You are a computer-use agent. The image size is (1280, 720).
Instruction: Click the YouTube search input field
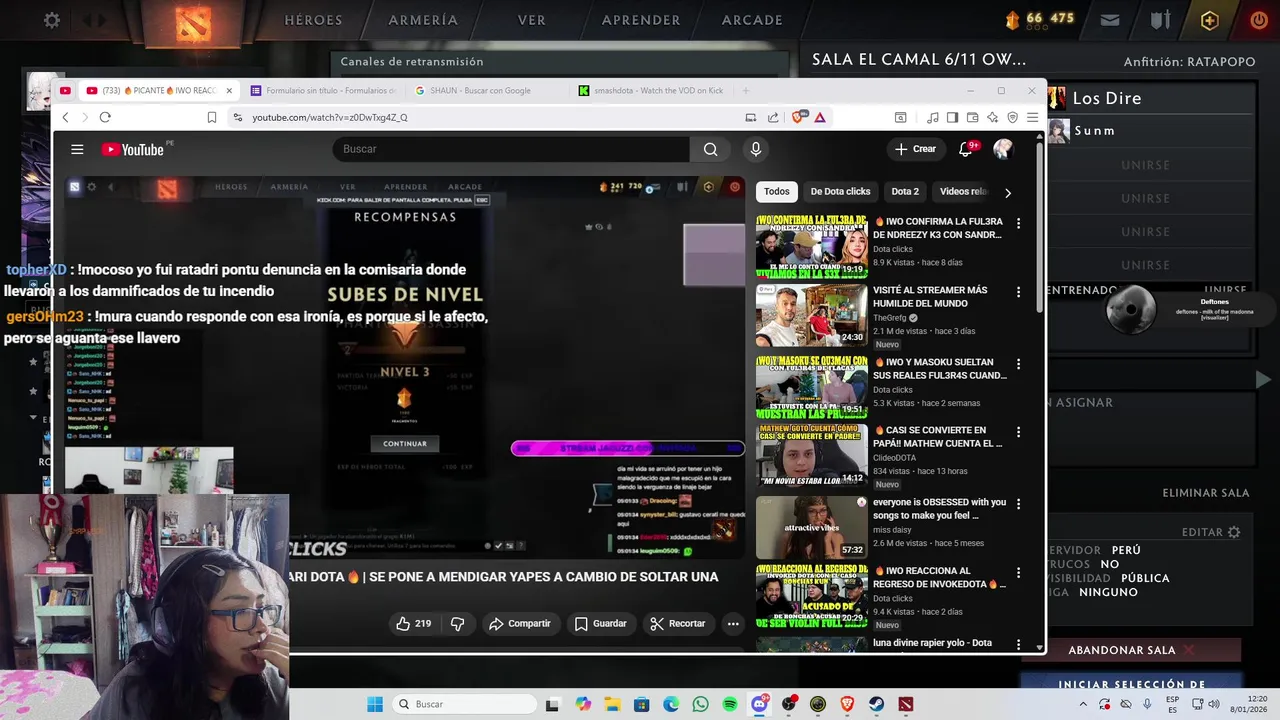[x=511, y=149]
